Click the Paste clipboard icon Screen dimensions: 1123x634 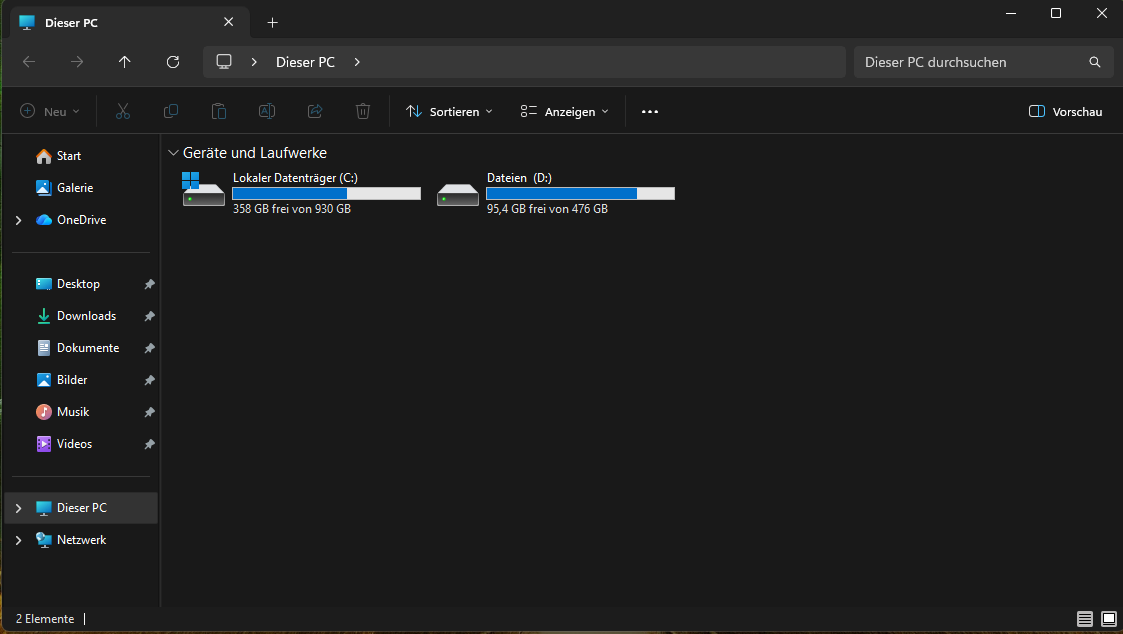point(218,111)
